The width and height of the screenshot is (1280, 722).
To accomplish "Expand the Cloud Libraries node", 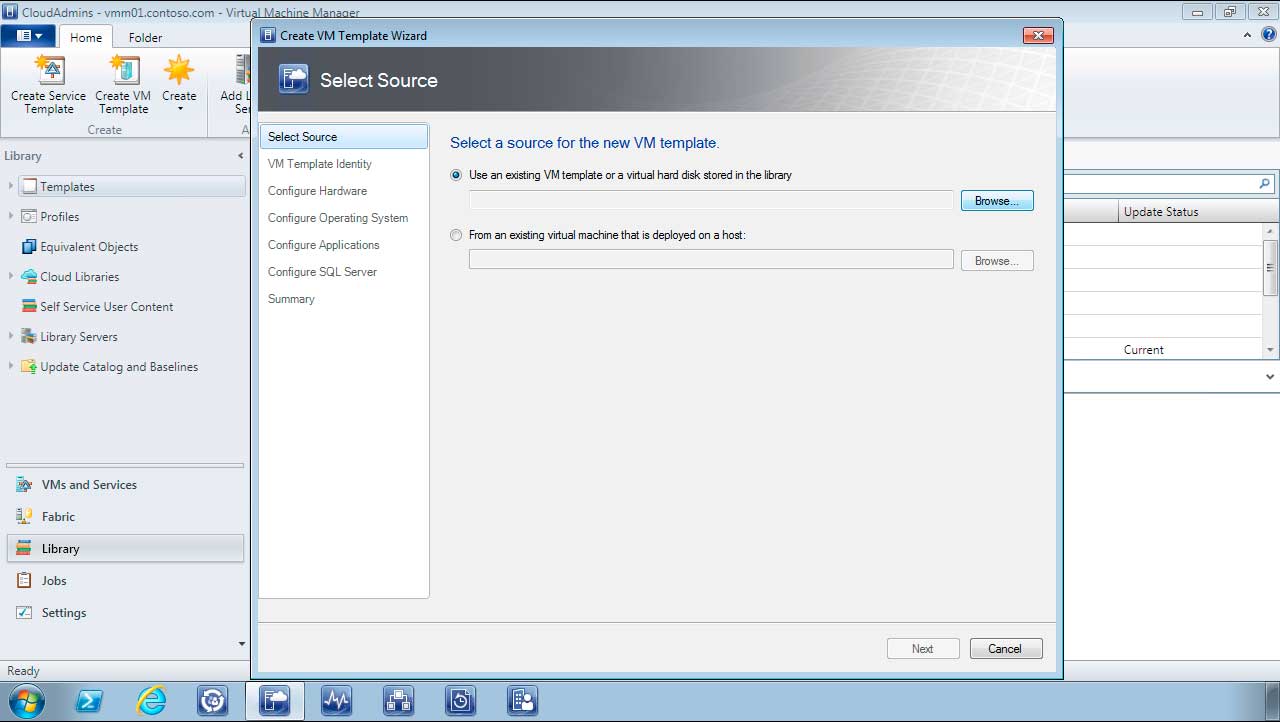I will 11,276.
